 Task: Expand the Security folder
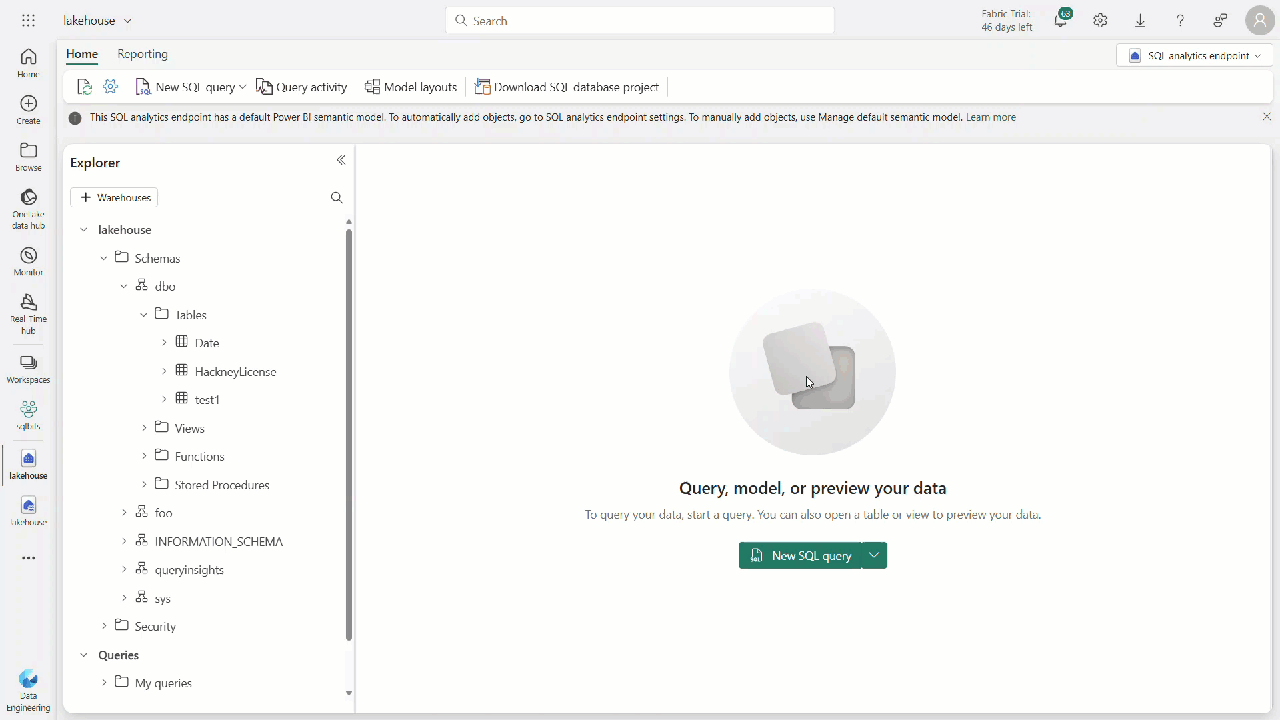pos(104,626)
